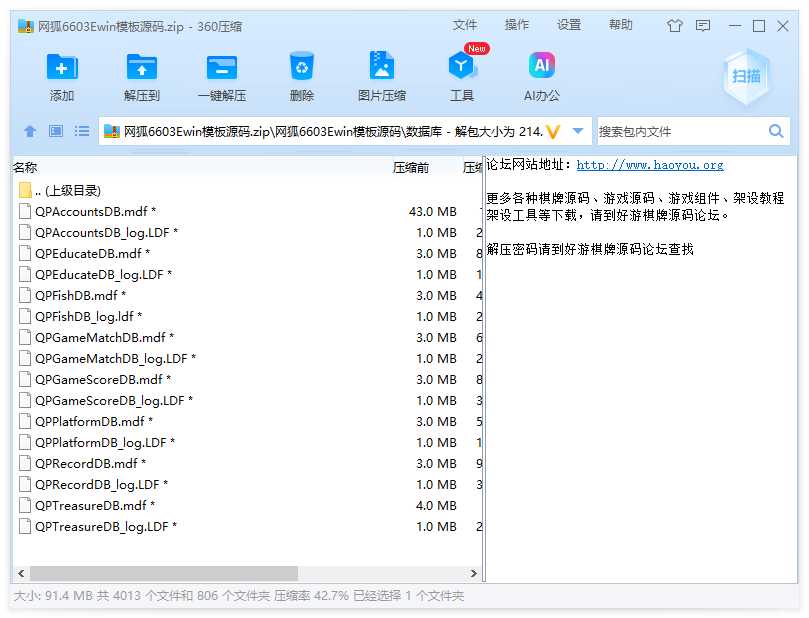Click the V-shaped icon in address bar
809x618 pixels.
(x=553, y=132)
